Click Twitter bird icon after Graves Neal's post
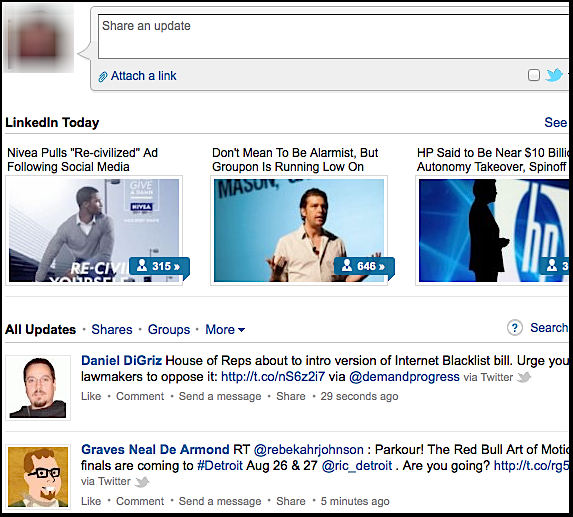The width and height of the screenshot is (573, 517). tap(142, 482)
